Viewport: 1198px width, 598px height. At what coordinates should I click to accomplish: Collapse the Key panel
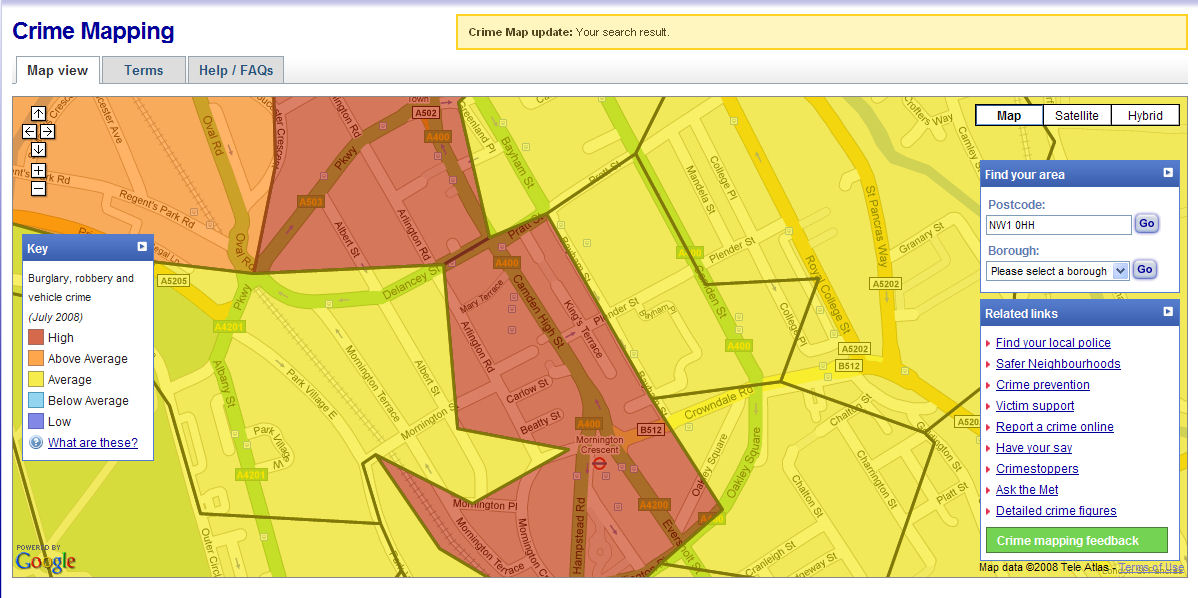tap(142, 247)
